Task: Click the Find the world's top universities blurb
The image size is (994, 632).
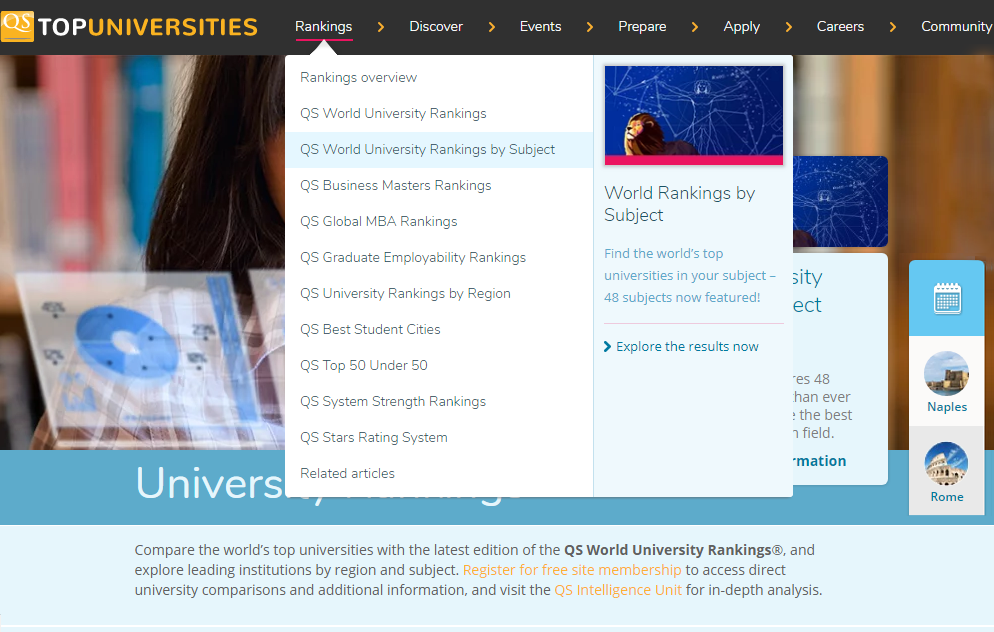Action: [x=690, y=275]
